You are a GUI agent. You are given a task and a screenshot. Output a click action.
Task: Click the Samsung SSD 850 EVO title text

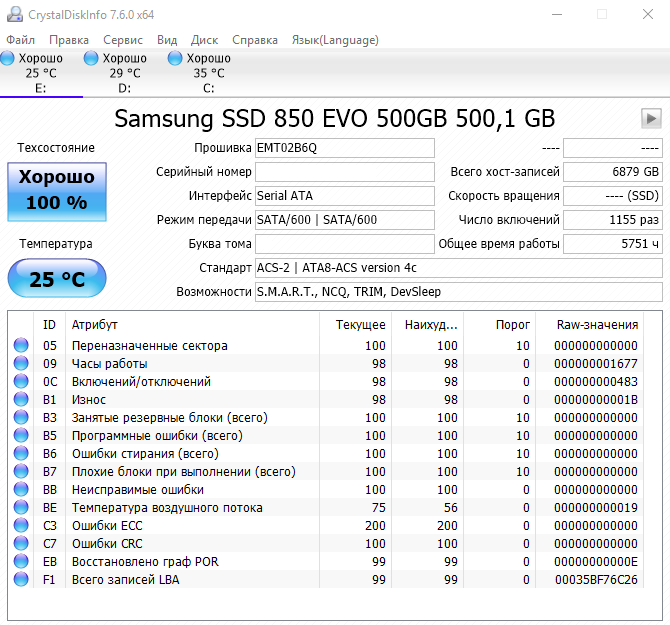point(335,118)
